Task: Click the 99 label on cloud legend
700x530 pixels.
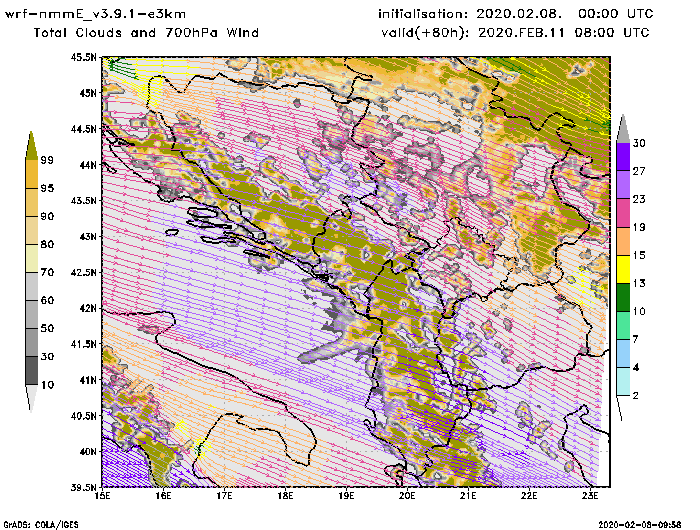Action: pos(47,160)
